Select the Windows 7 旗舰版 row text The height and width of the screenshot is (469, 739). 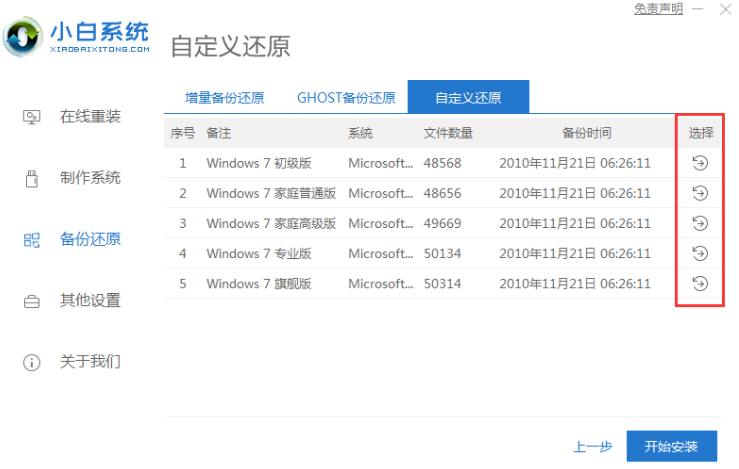click(259, 284)
